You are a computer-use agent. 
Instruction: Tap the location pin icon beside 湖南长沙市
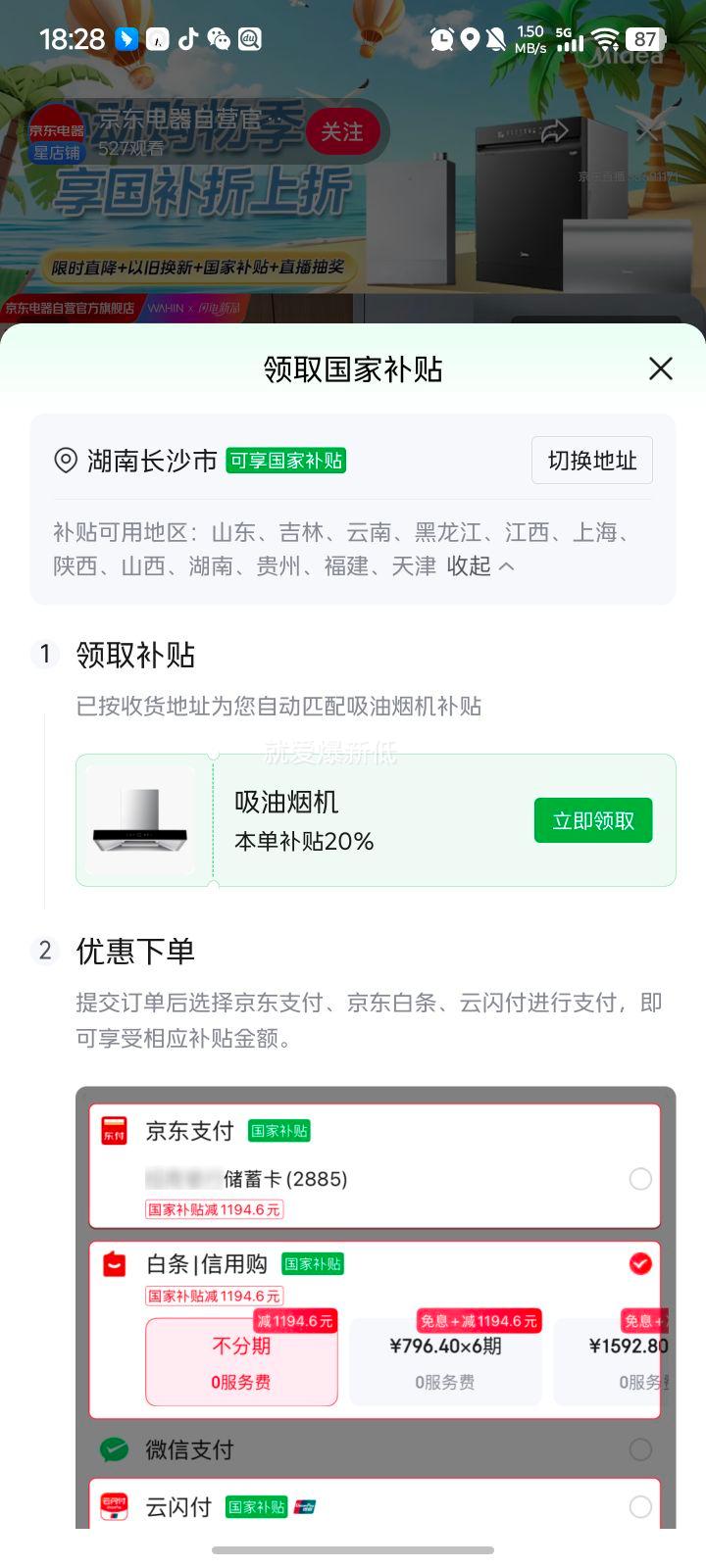[x=66, y=461]
